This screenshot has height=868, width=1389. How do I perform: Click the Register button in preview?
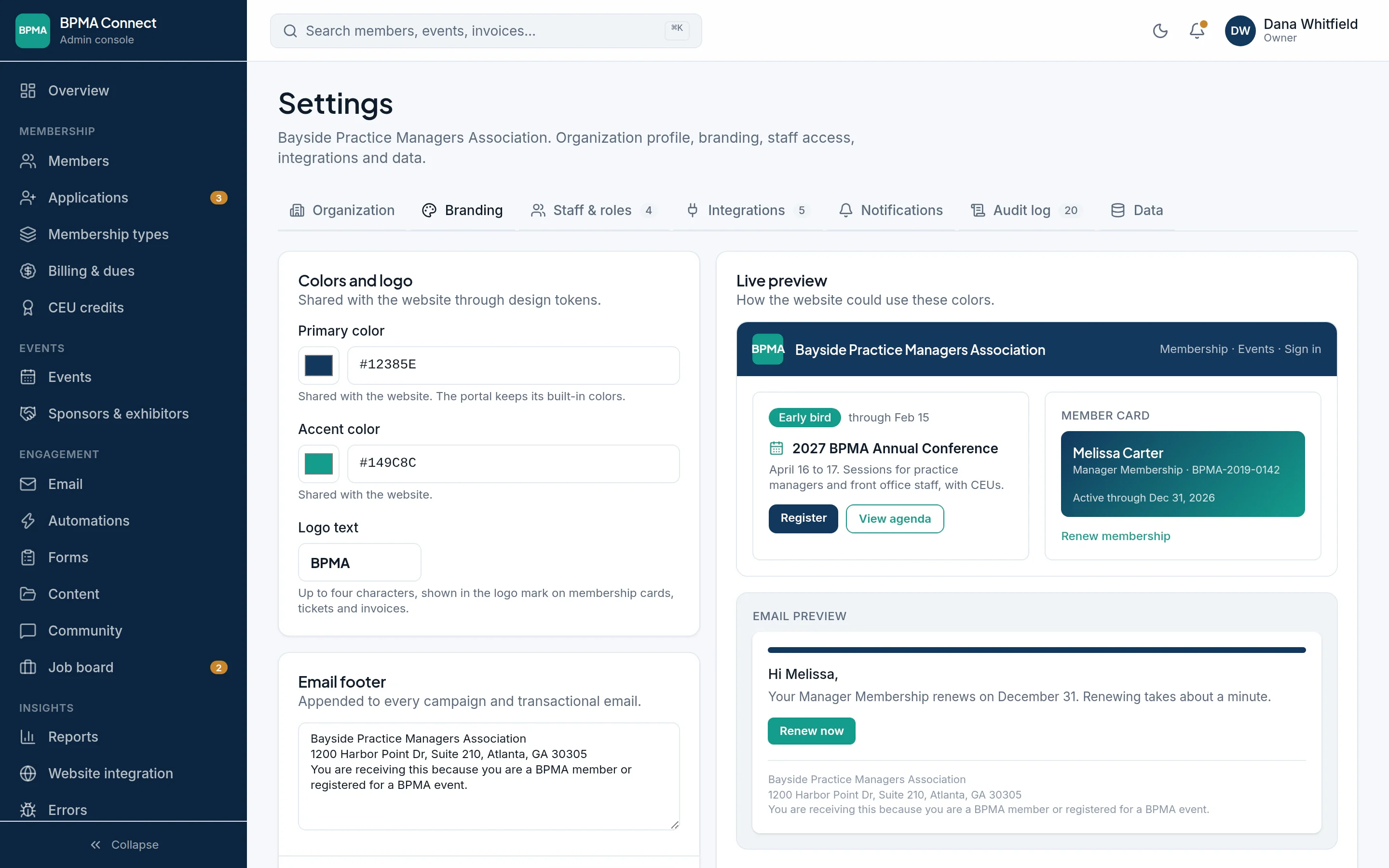tap(803, 518)
